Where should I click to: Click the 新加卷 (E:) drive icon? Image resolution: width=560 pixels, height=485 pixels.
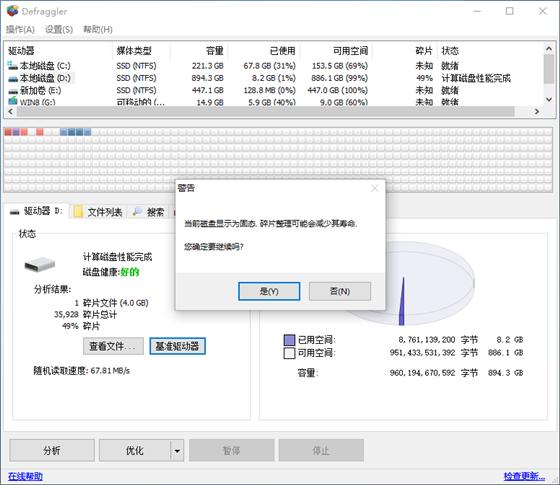(13, 91)
